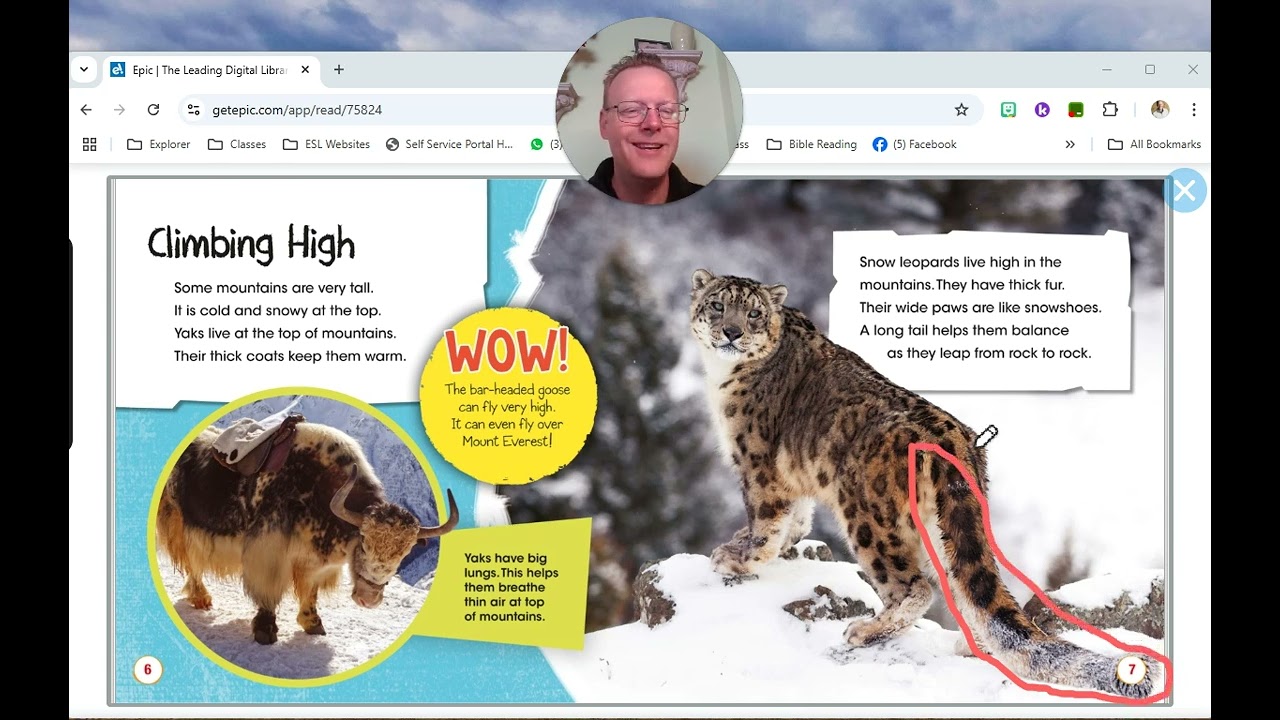This screenshot has height=720, width=1280.
Task: Open the Self Service Portal bookmark
Action: pyautogui.click(x=449, y=144)
